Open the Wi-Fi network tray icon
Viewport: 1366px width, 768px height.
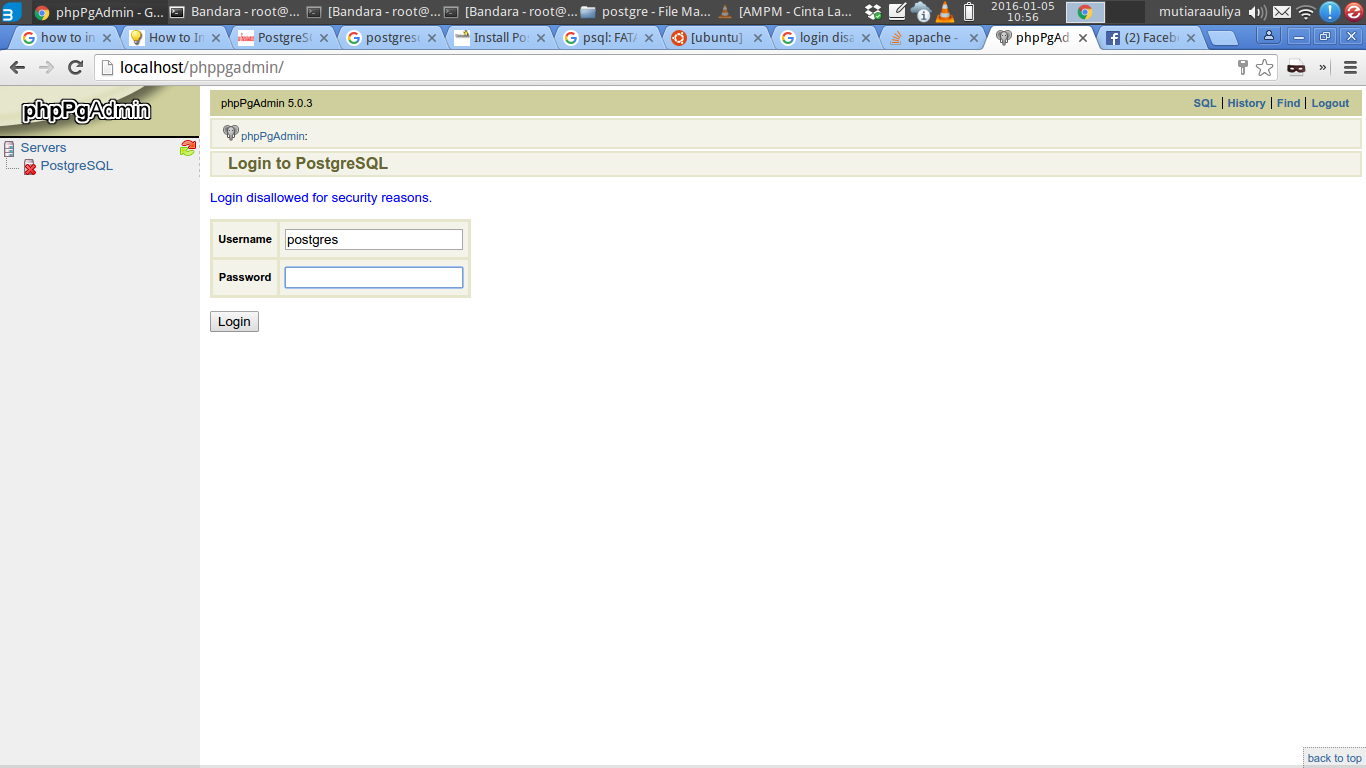1306,12
